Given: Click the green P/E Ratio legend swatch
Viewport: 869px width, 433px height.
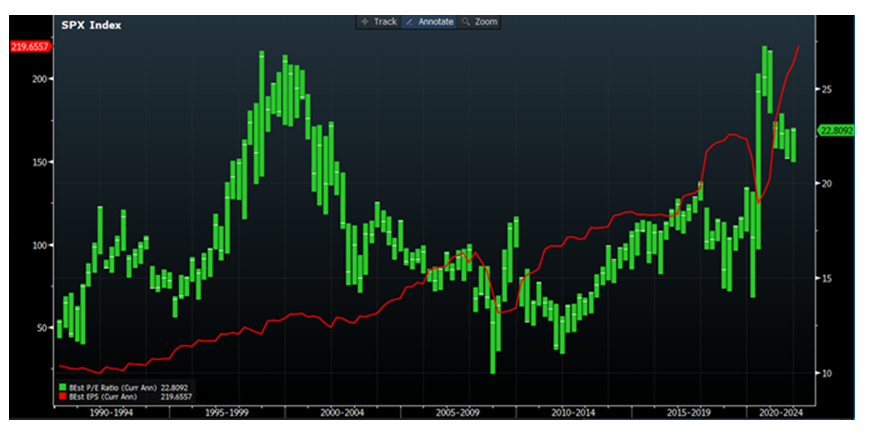Looking at the screenshot, I should click(x=62, y=387).
